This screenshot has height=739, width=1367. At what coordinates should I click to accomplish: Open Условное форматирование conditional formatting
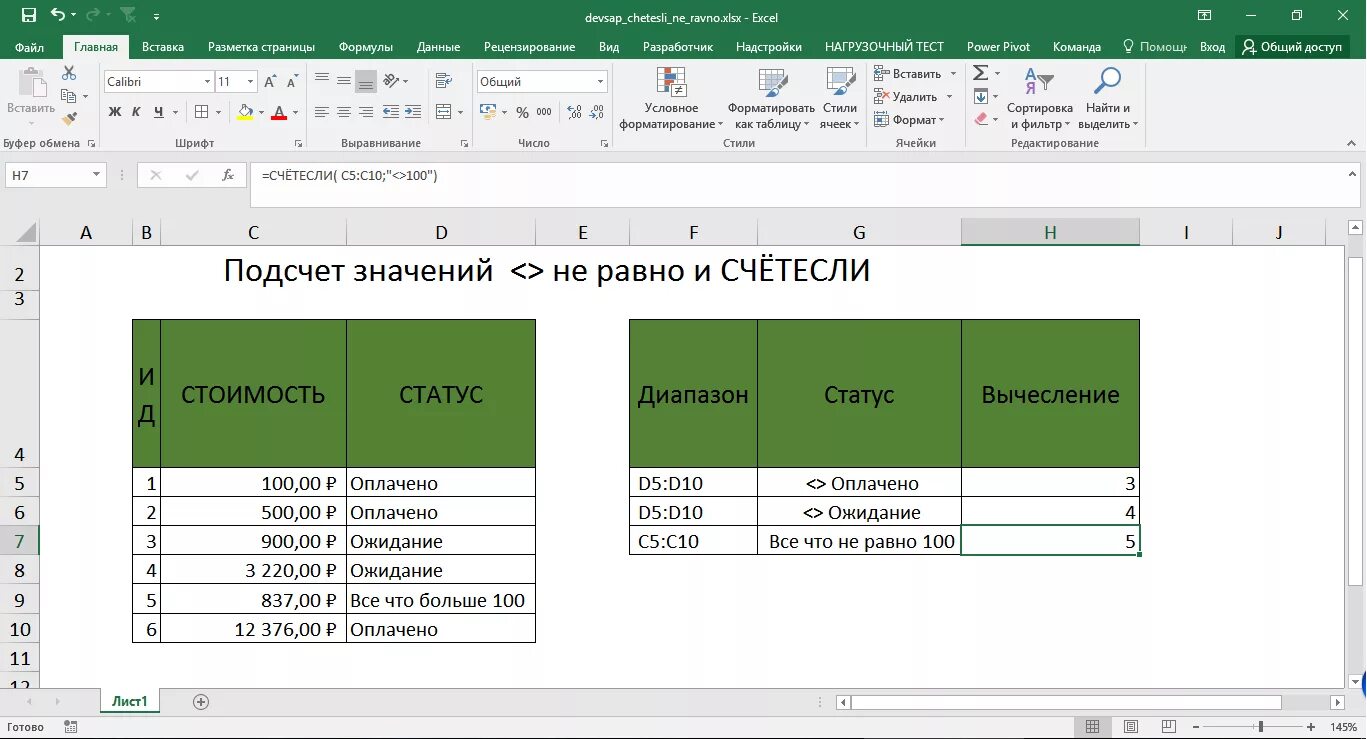click(671, 99)
